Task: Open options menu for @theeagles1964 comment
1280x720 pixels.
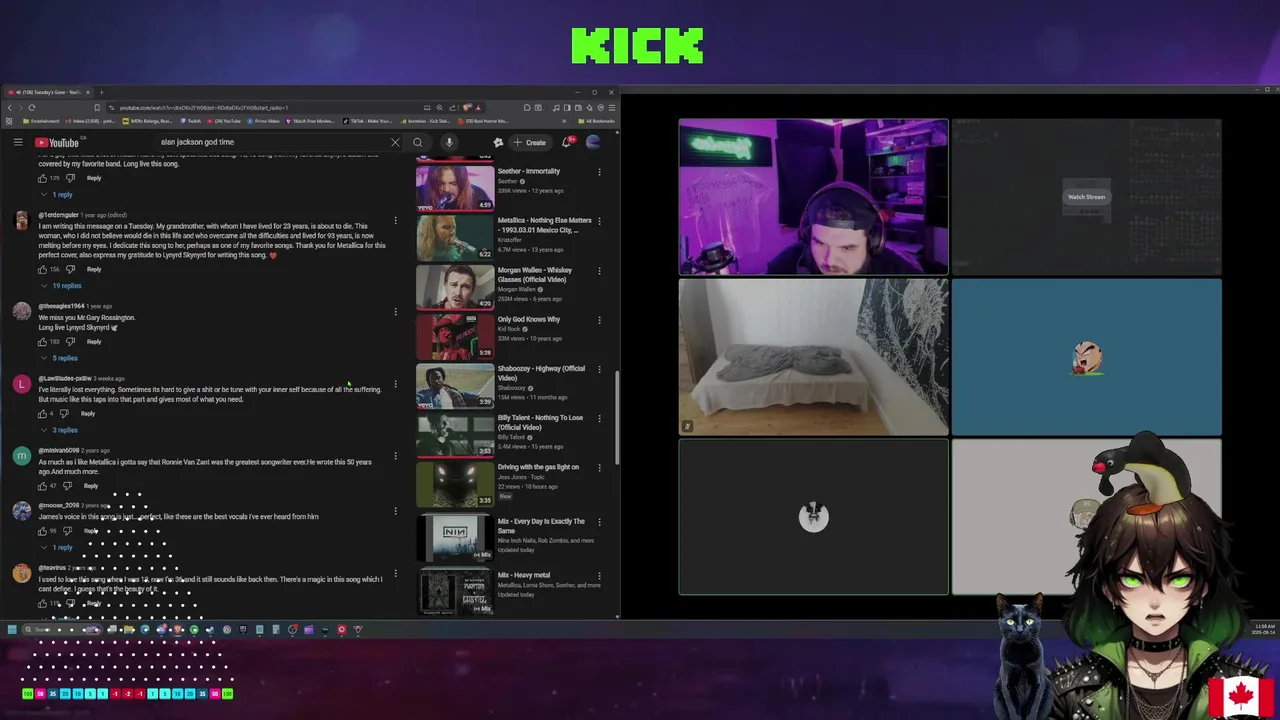Action: [x=395, y=312]
